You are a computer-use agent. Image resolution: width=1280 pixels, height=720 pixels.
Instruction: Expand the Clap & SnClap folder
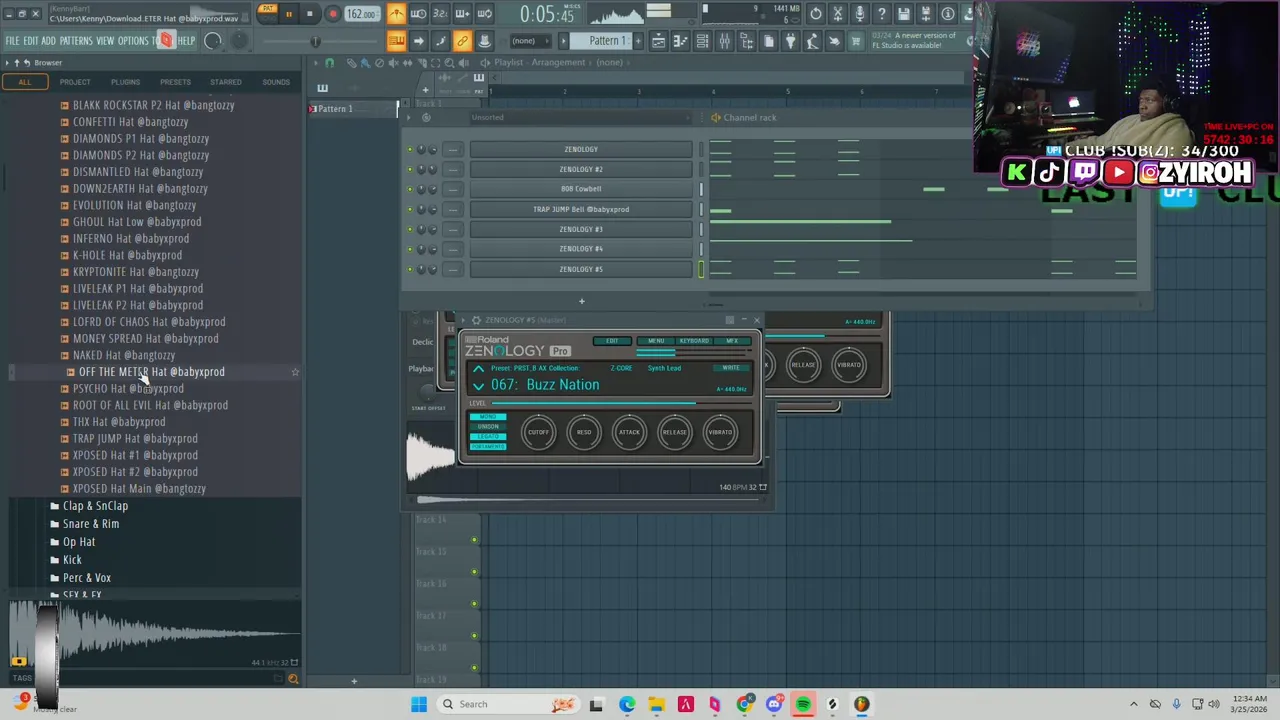coord(95,506)
